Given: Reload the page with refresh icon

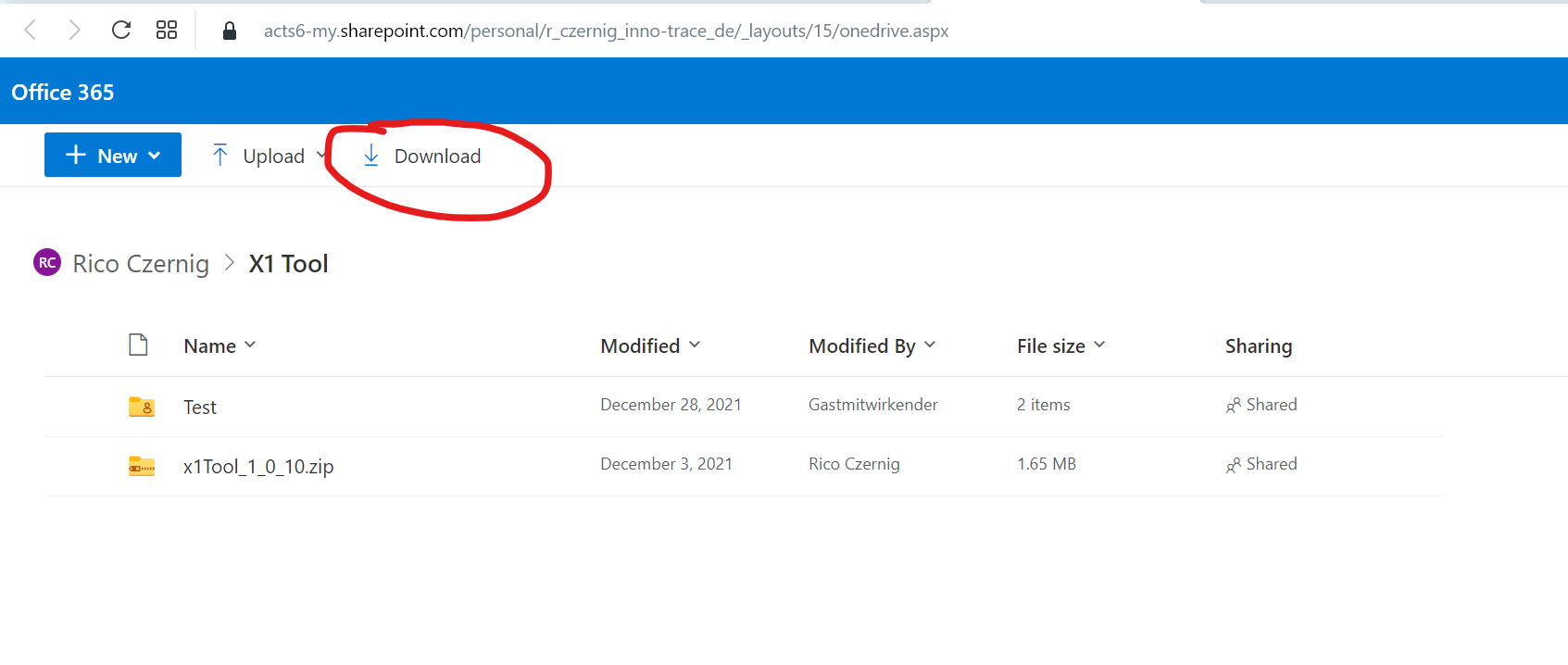Looking at the screenshot, I should coord(120,31).
